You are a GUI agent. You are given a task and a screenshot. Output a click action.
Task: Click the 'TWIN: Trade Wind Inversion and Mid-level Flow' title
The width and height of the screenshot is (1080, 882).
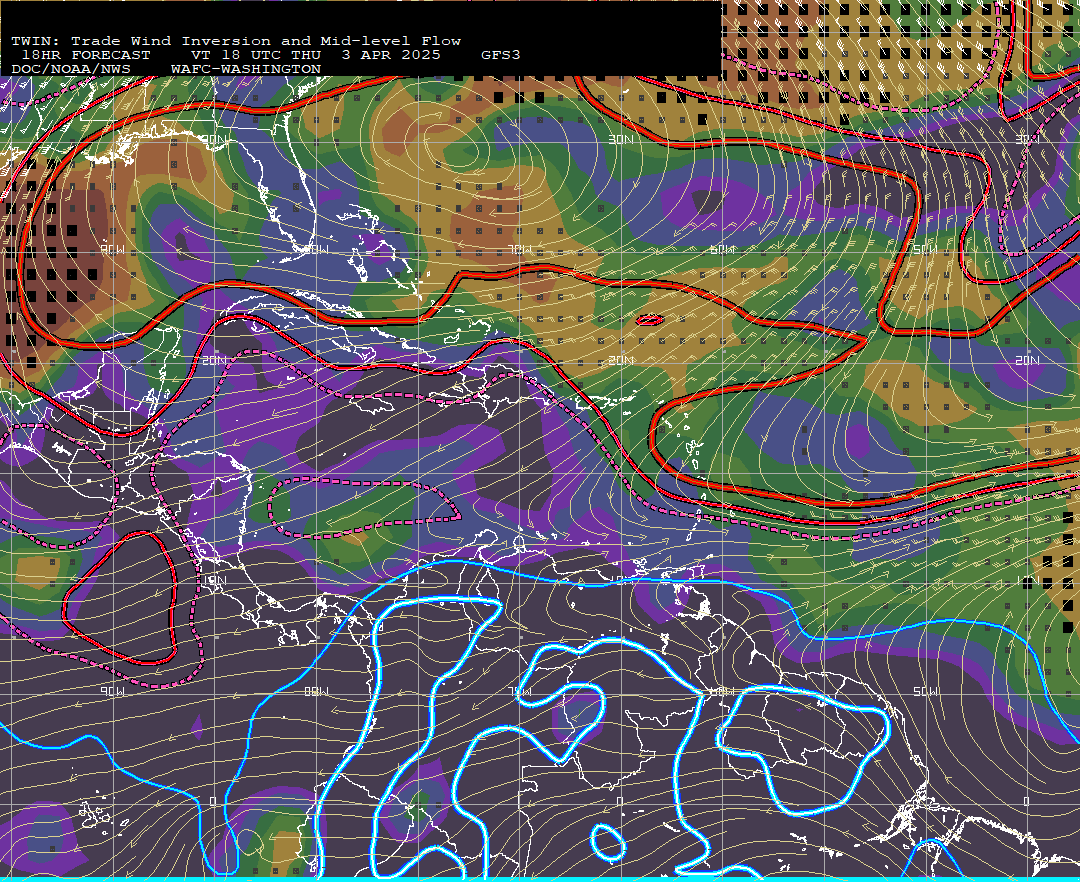pyautogui.click(x=236, y=41)
